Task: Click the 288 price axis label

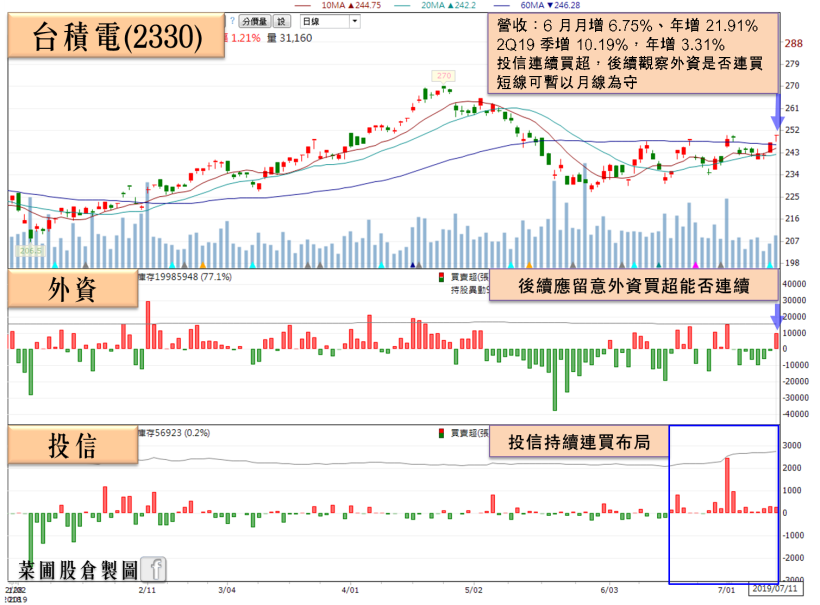Action: [793, 43]
